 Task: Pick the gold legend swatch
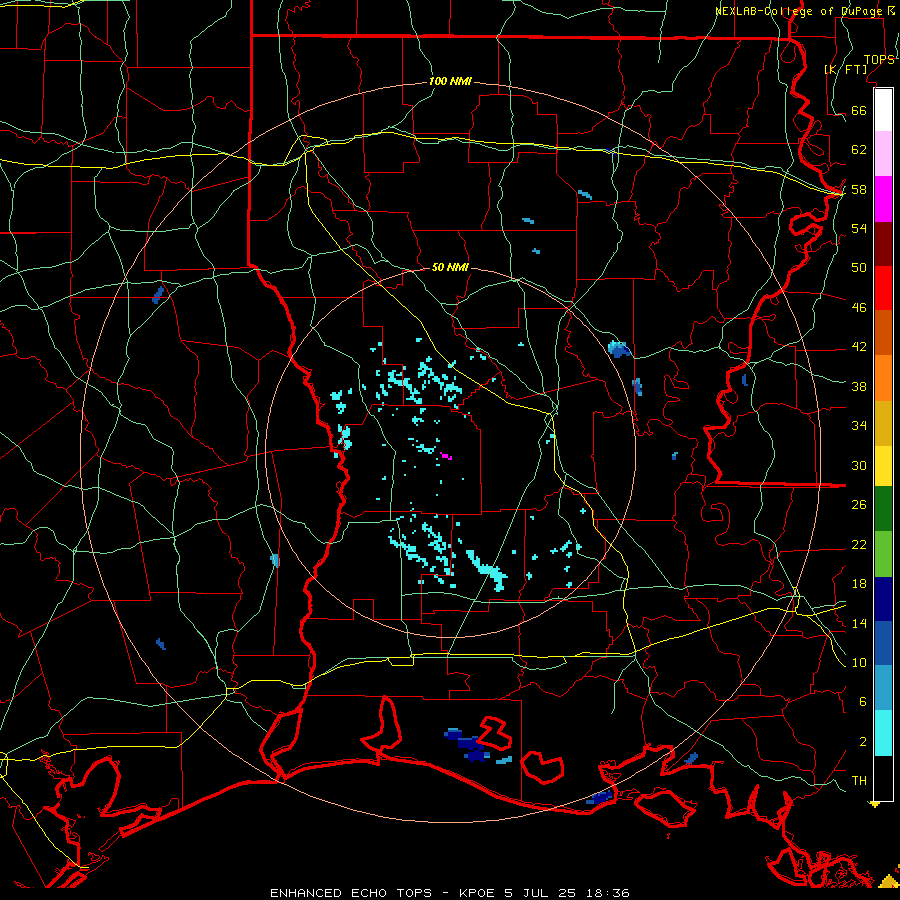883,423
